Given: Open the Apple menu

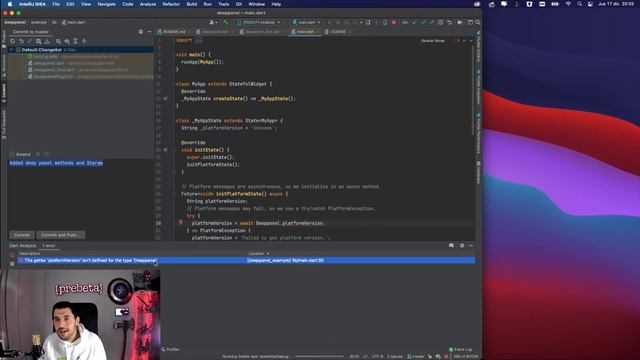Looking at the screenshot, I should pos(10,4).
